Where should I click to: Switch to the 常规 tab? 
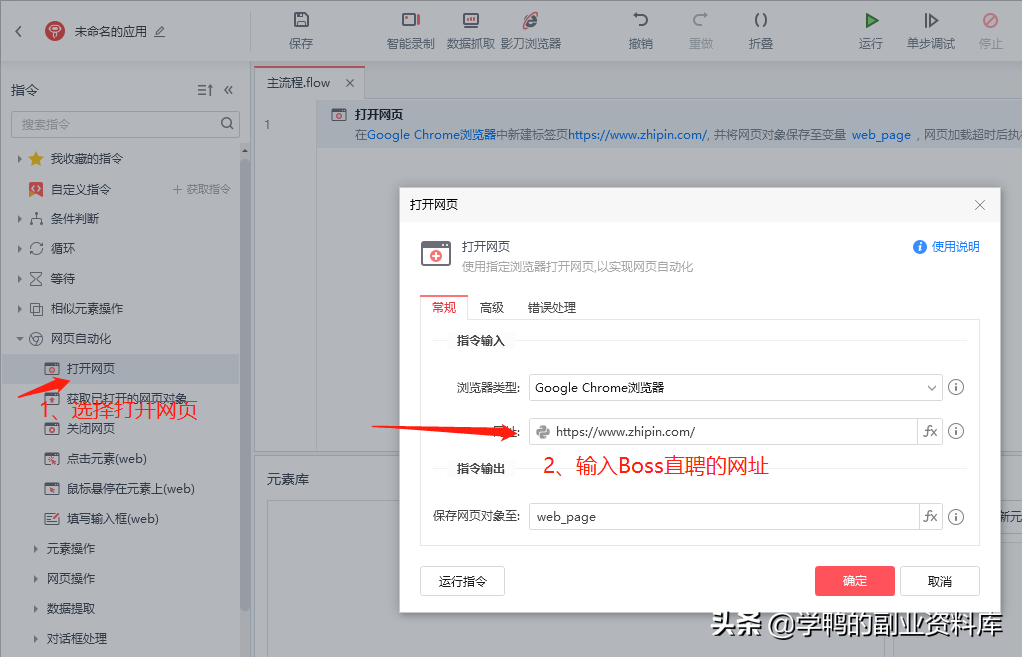(444, 307)
